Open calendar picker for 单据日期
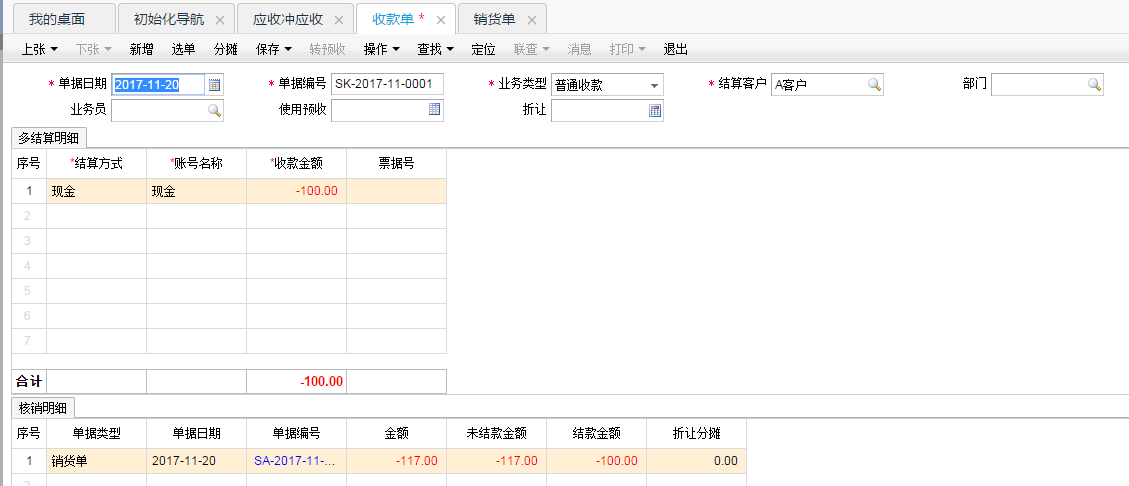 [214, 85]
